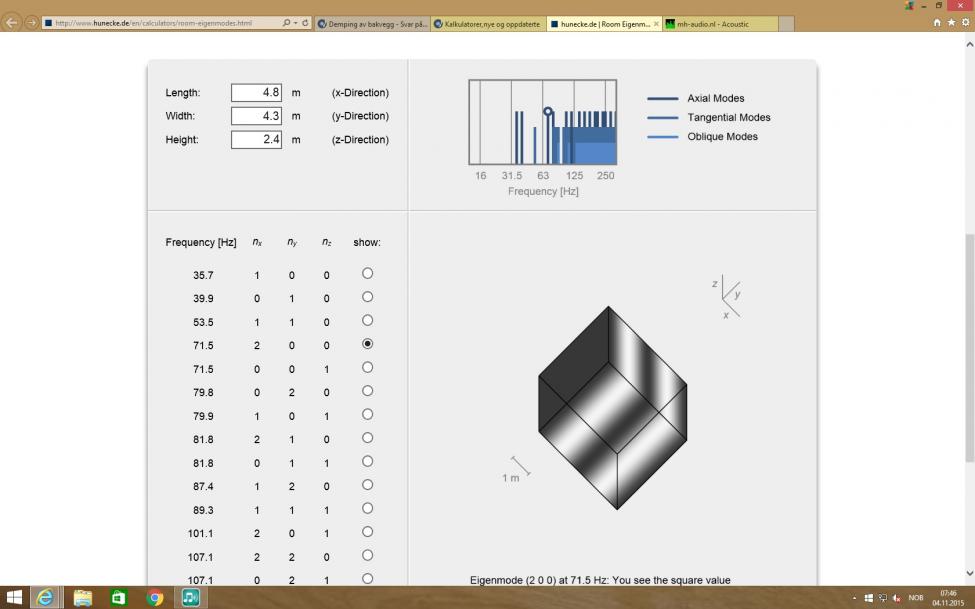Image resolution: width=975 pixels, height=609 pixels.
Task: Open the Windows Store taskbar icon
Action: click(118, 597)
